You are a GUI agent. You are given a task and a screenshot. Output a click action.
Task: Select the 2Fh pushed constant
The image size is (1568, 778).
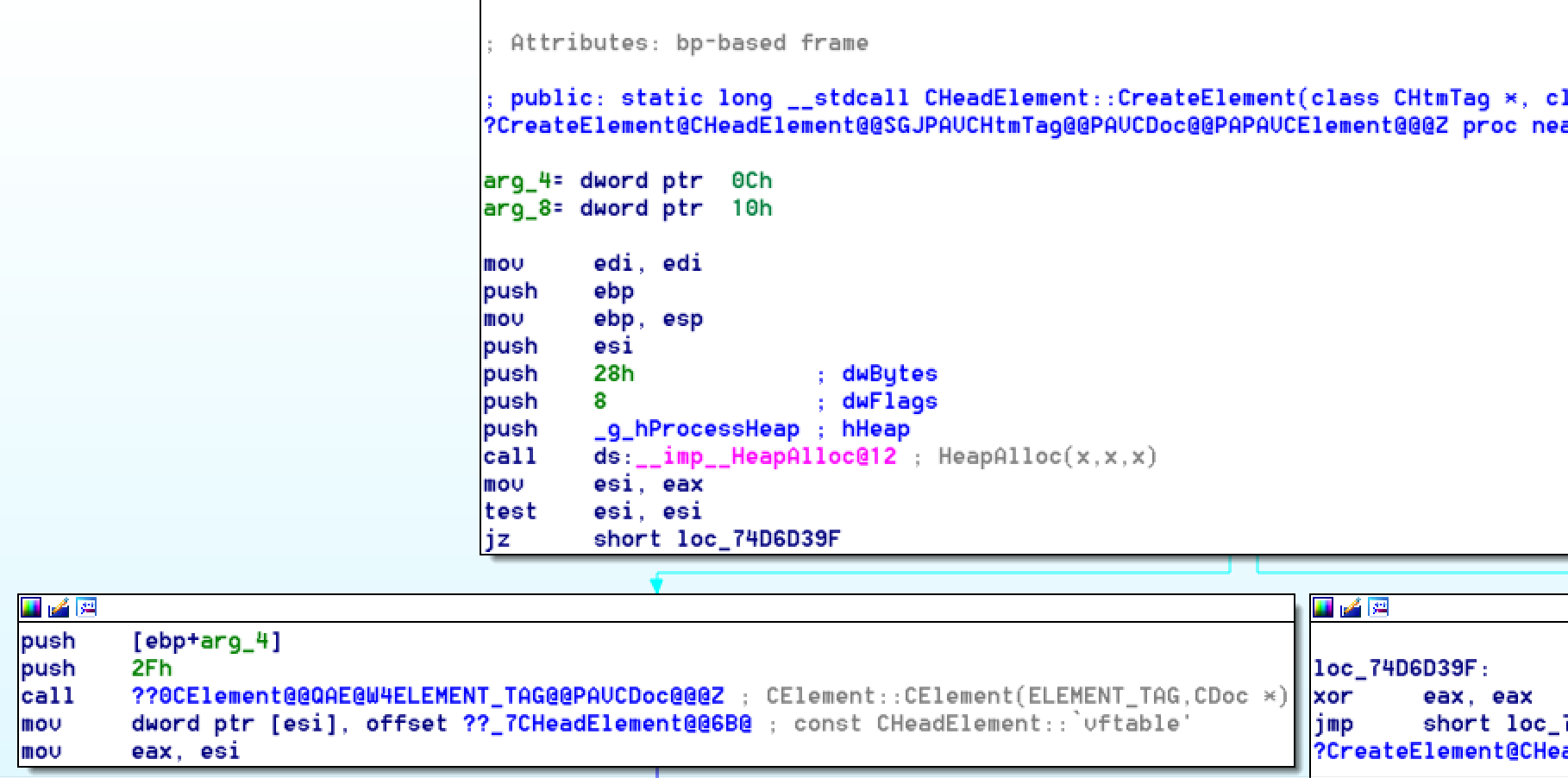(x=151, y=668)
